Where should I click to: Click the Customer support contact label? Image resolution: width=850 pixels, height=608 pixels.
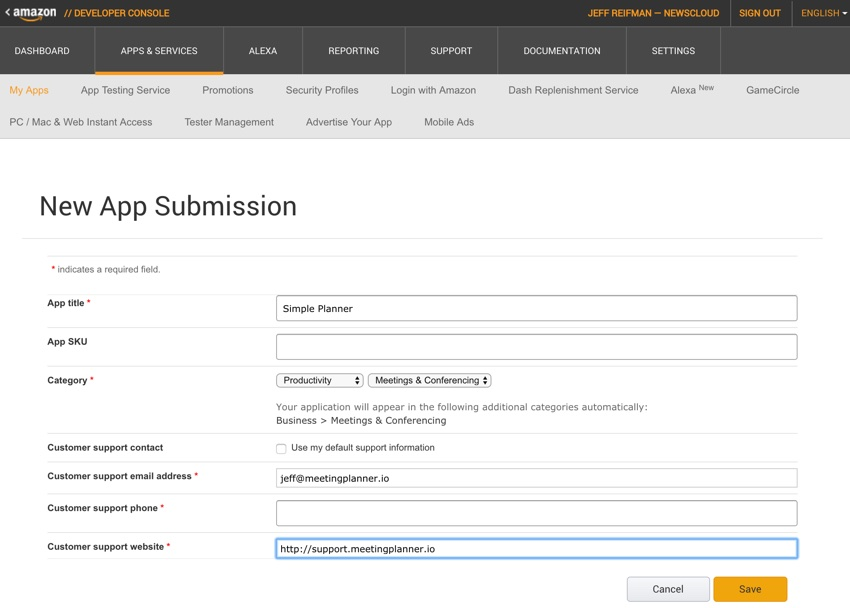[105, 448]
